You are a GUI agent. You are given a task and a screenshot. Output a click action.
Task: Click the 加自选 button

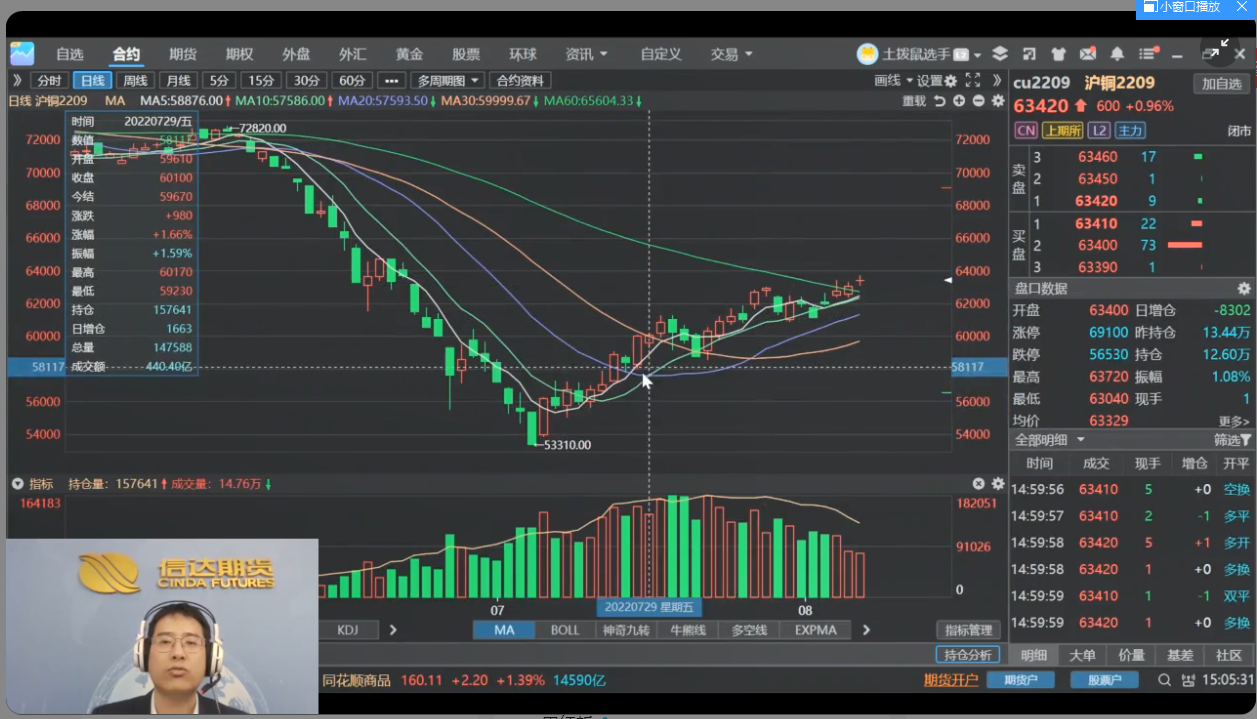(1221, 84)
